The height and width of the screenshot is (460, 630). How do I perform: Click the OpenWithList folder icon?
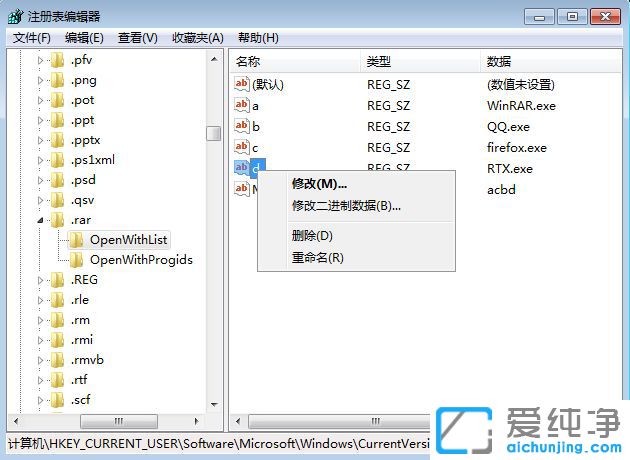click(76, 240)
